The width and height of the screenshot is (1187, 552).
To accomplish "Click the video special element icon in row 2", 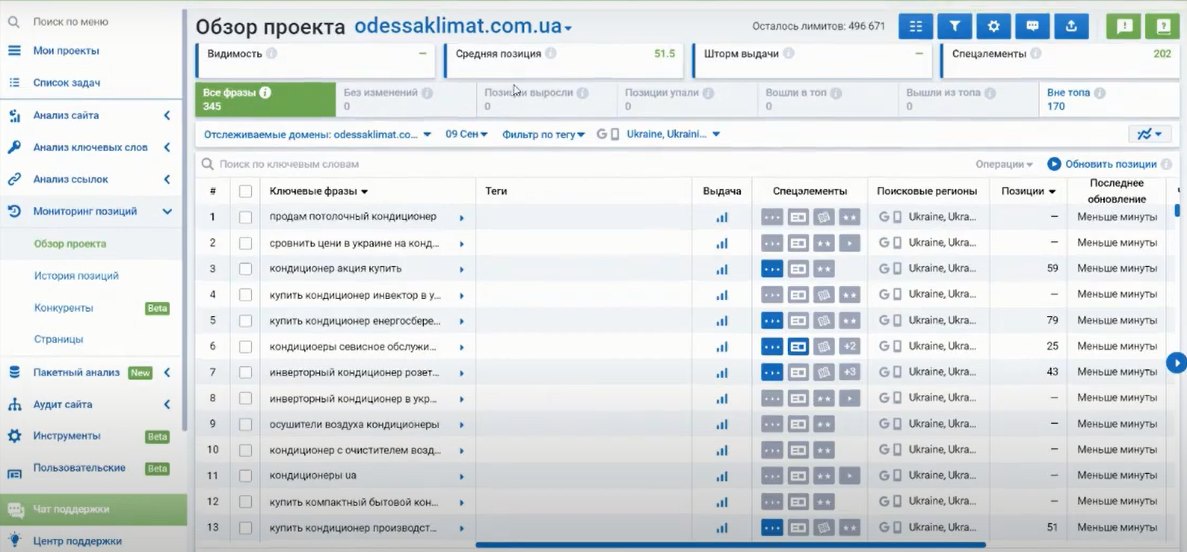I will tap(849, 243).
